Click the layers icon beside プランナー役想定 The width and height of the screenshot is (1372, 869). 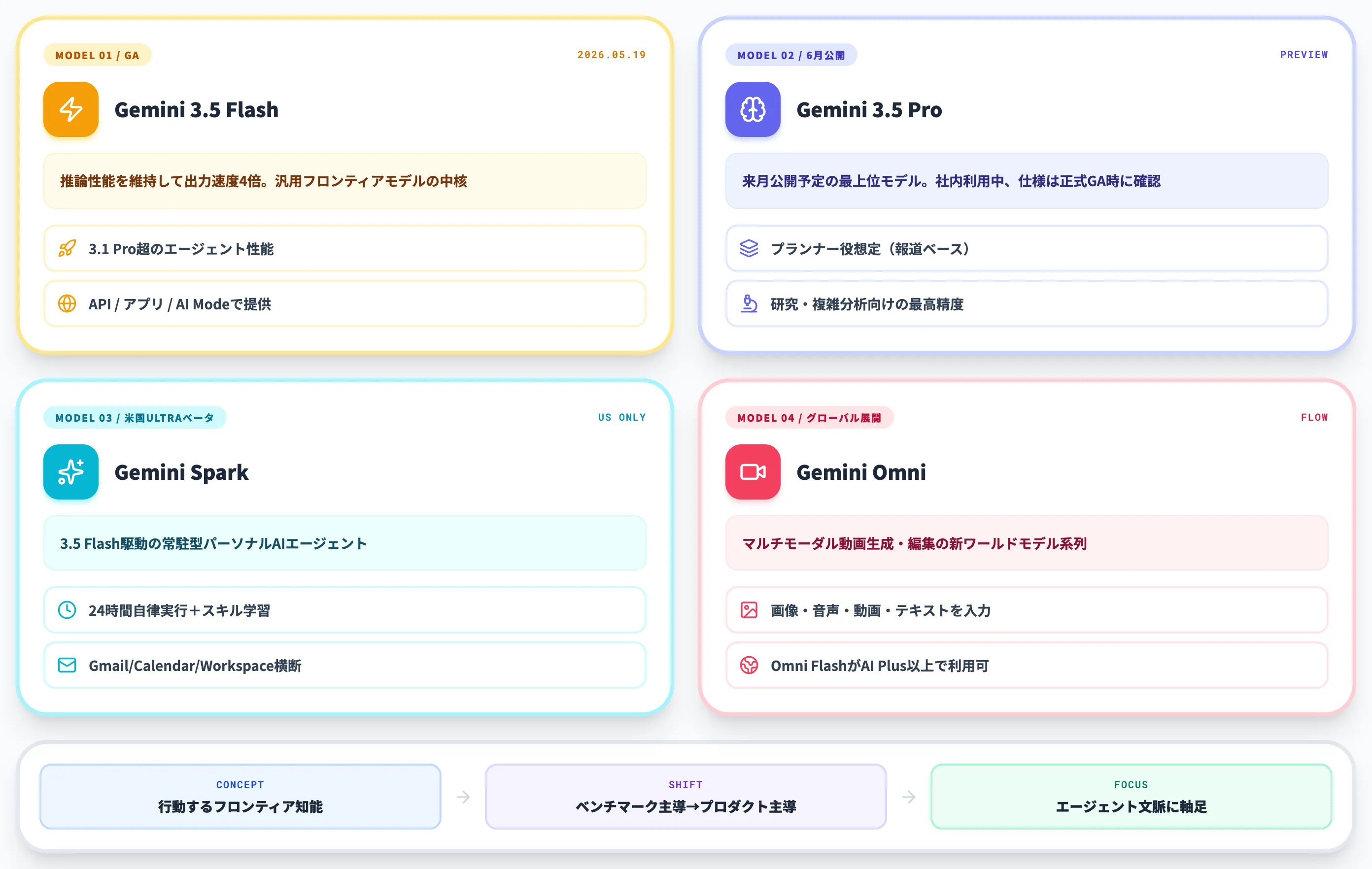click(x=749, y=249)
